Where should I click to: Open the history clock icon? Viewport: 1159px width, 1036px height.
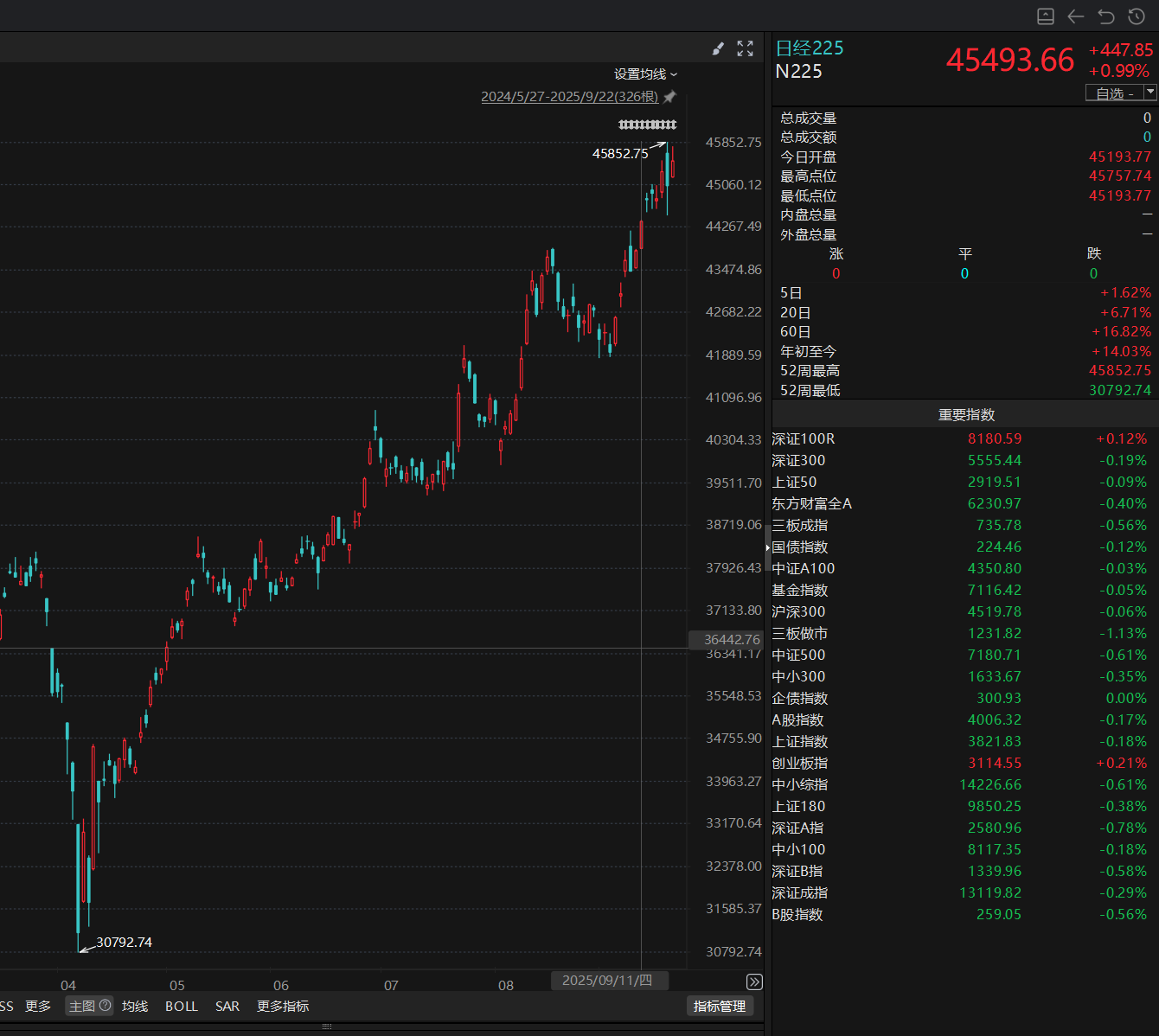click(x=1137, y=16)
